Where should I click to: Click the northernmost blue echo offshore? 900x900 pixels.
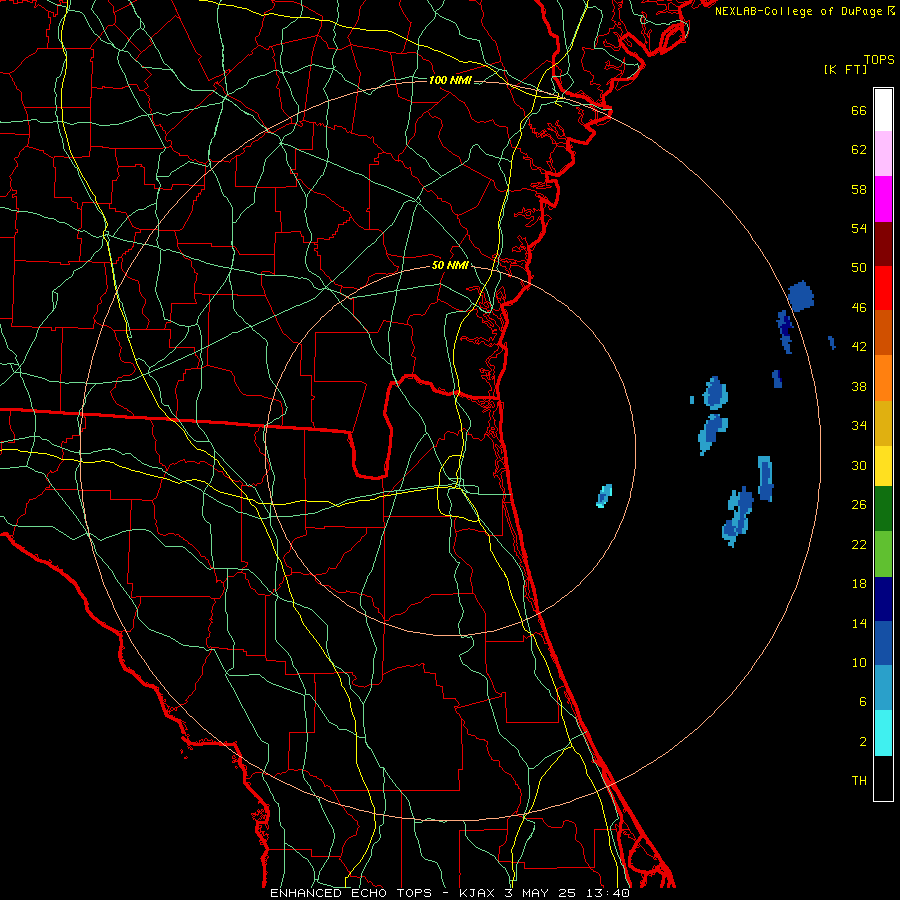801,297
